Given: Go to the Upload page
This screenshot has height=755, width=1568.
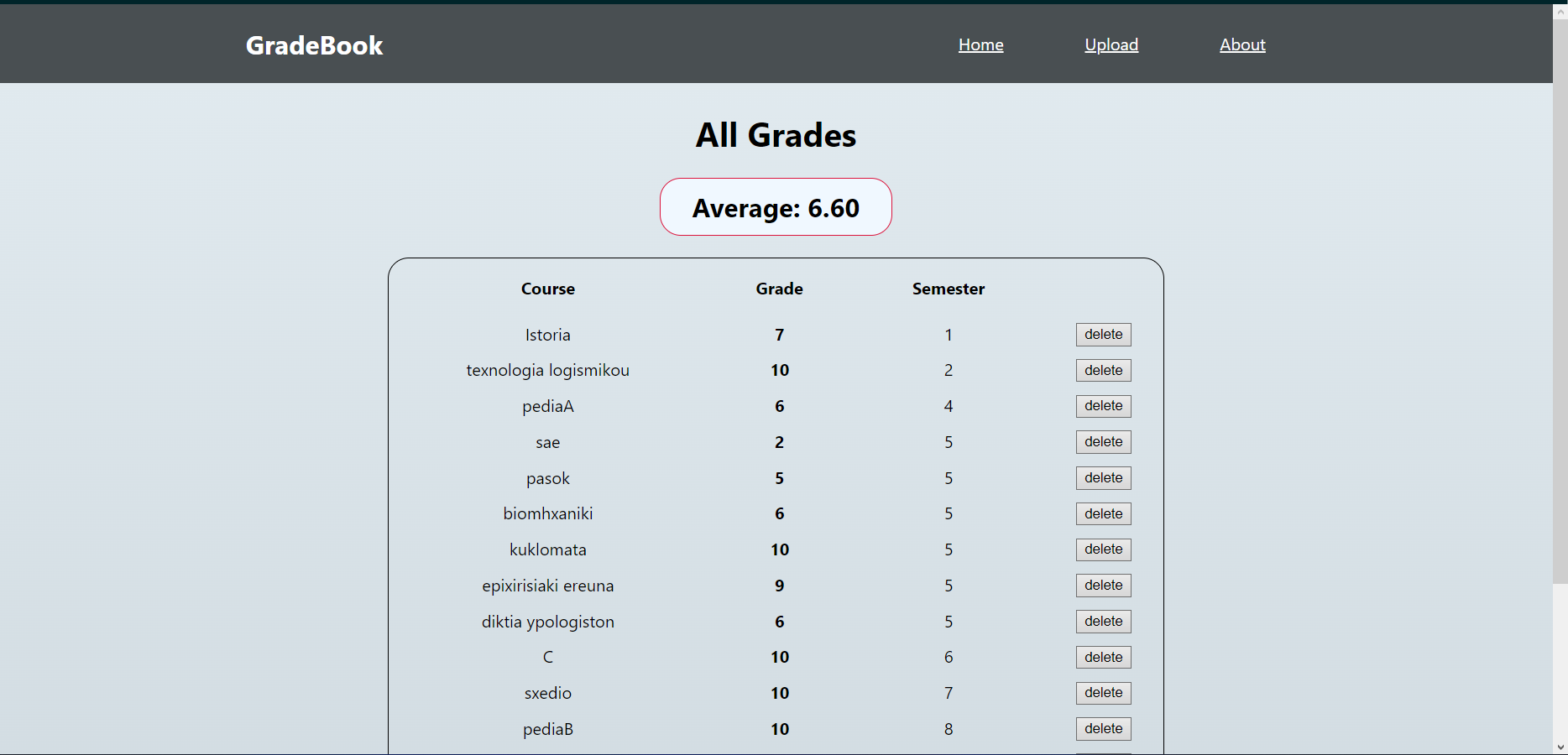Looking at the screenshot, I should (1111, 44).
